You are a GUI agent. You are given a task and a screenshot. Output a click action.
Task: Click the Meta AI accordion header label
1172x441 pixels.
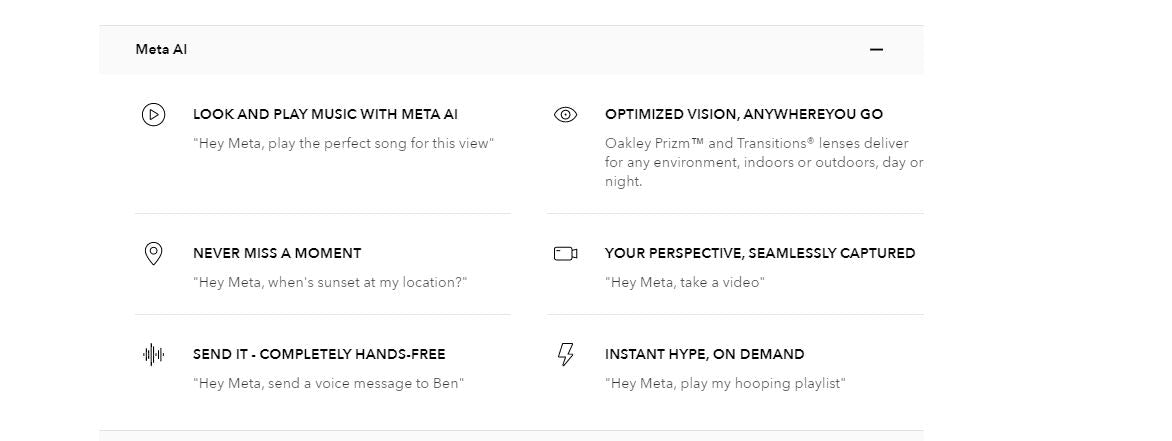(x=161, y=50)
